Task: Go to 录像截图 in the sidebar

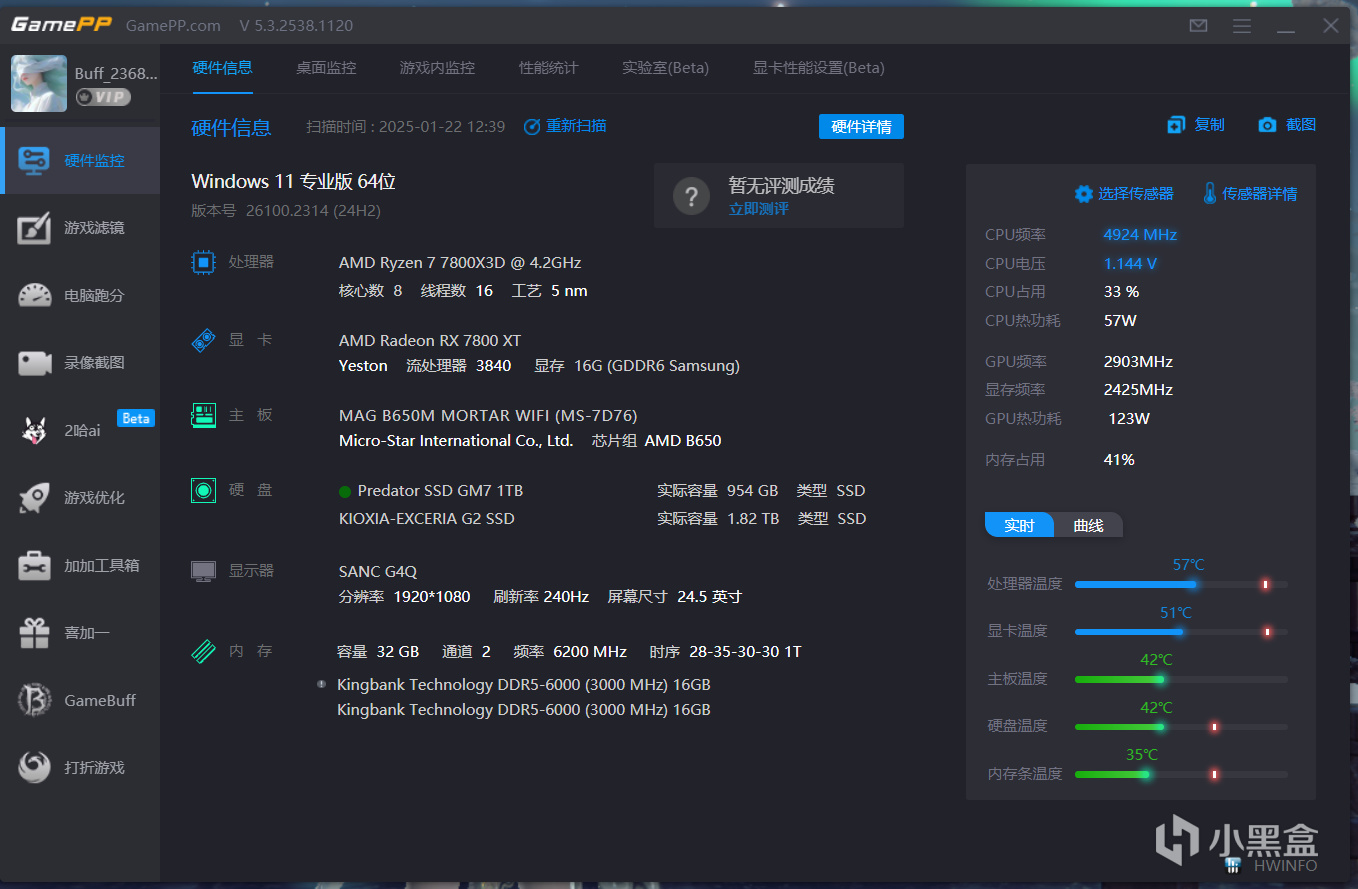Action: pos(80,362)
